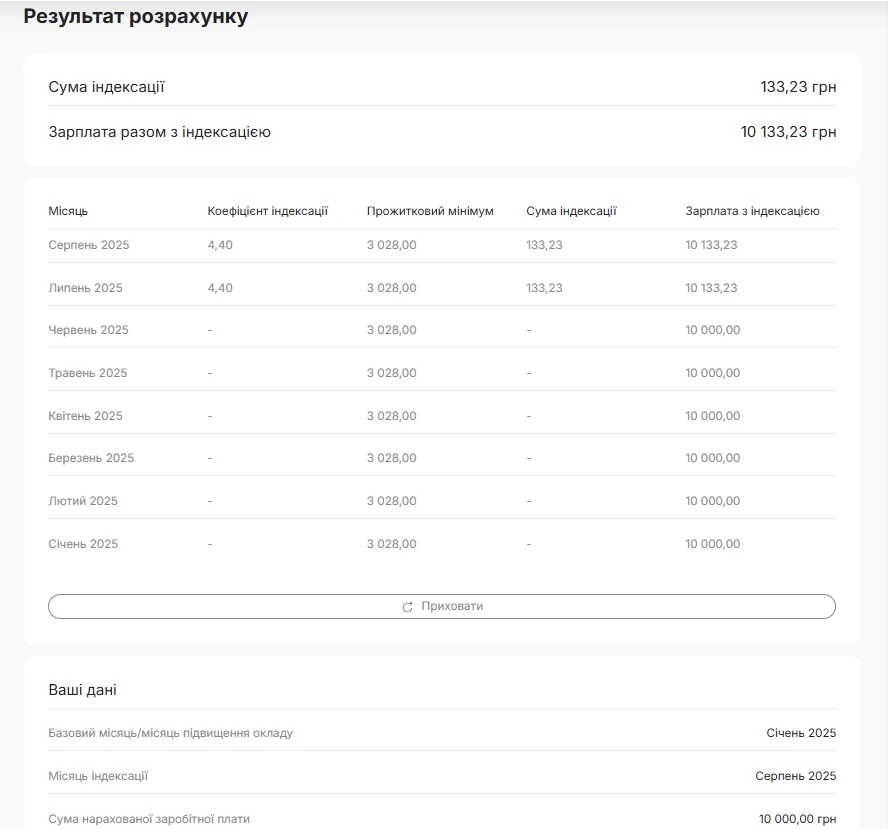Click the Квітень 2025 month cell
Screen dimensions: 888x829
tap(85, 416)
